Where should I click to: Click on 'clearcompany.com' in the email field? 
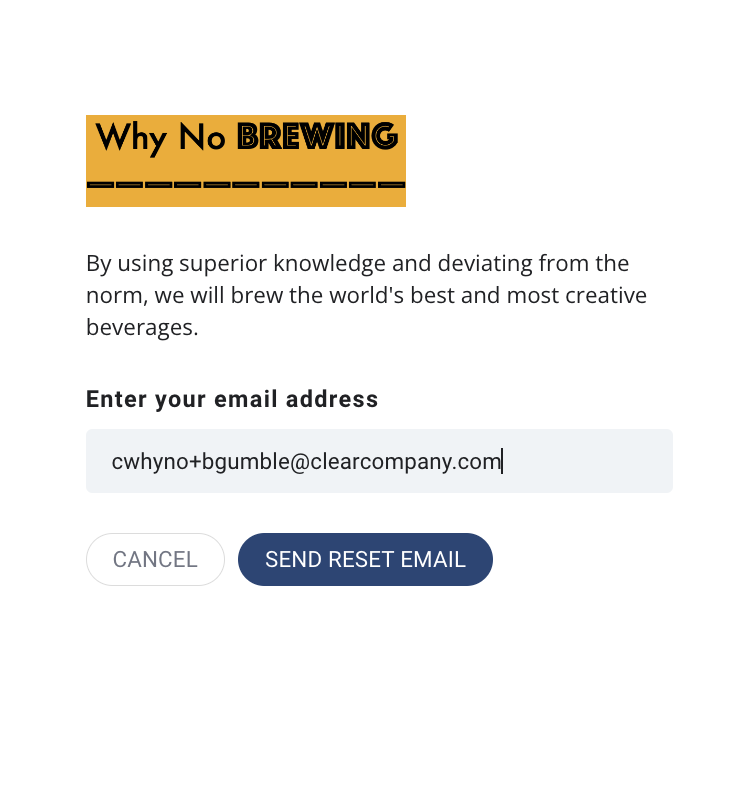coord(406,461)
